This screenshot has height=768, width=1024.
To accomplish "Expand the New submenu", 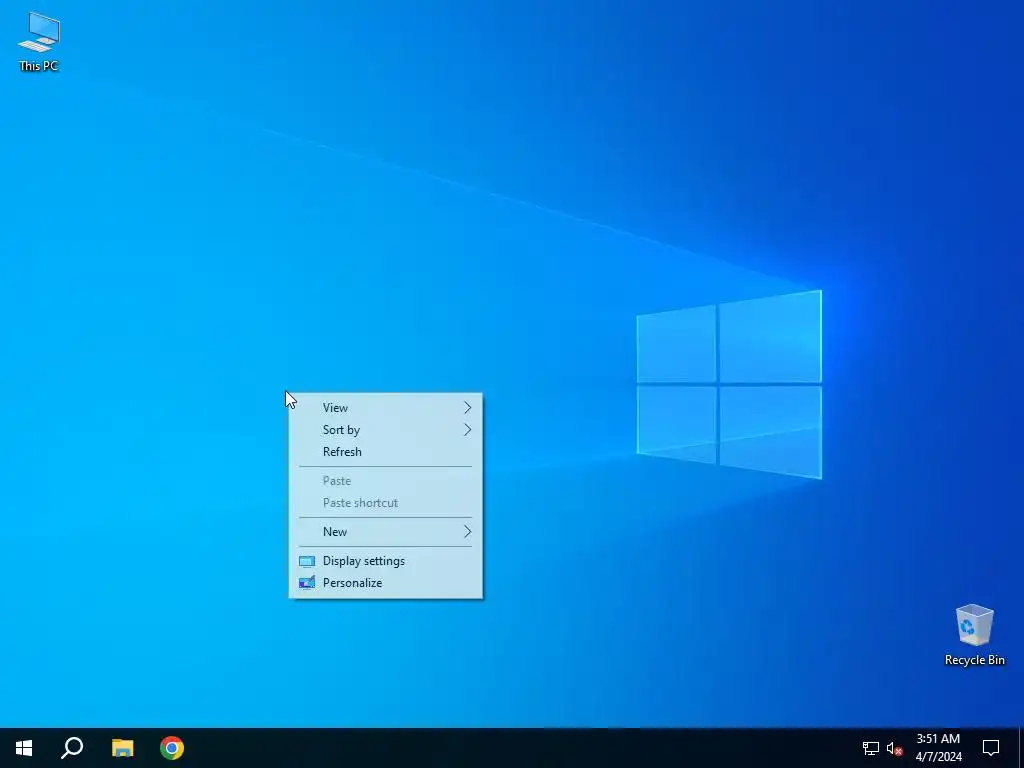I will (x=385, y=532).
